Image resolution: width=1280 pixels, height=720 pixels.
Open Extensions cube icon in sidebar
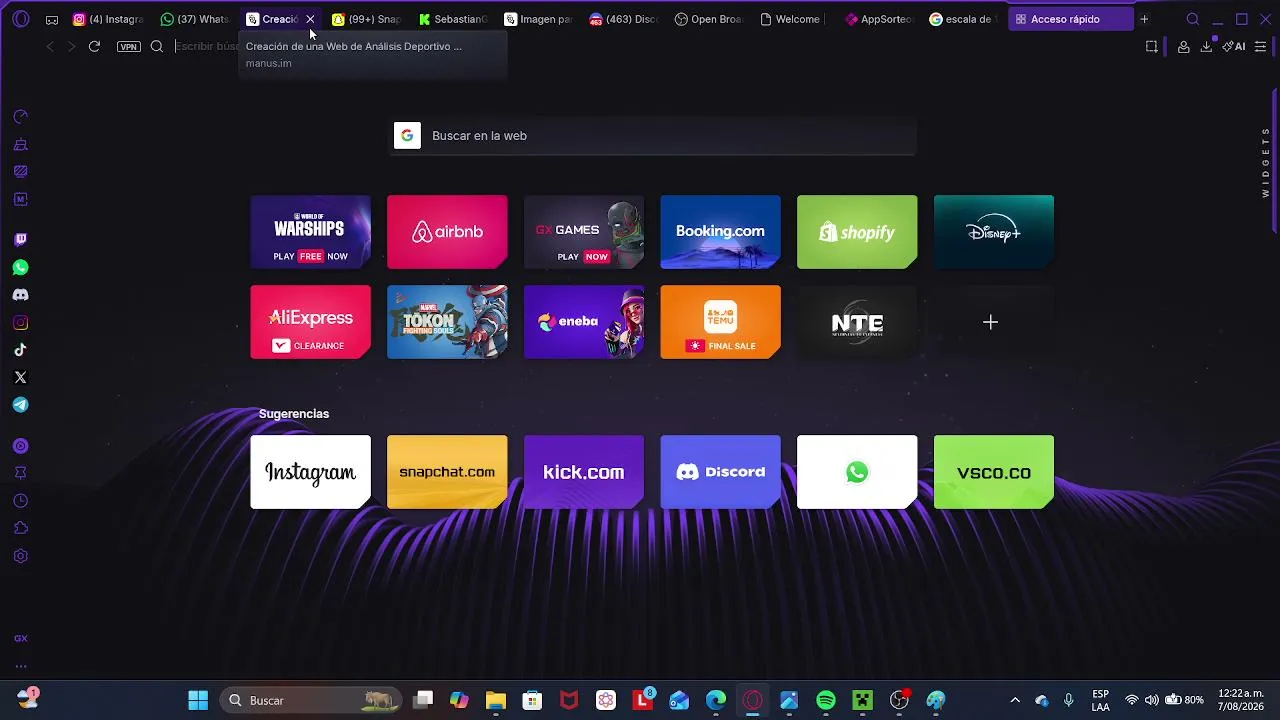tap(20, 528)
